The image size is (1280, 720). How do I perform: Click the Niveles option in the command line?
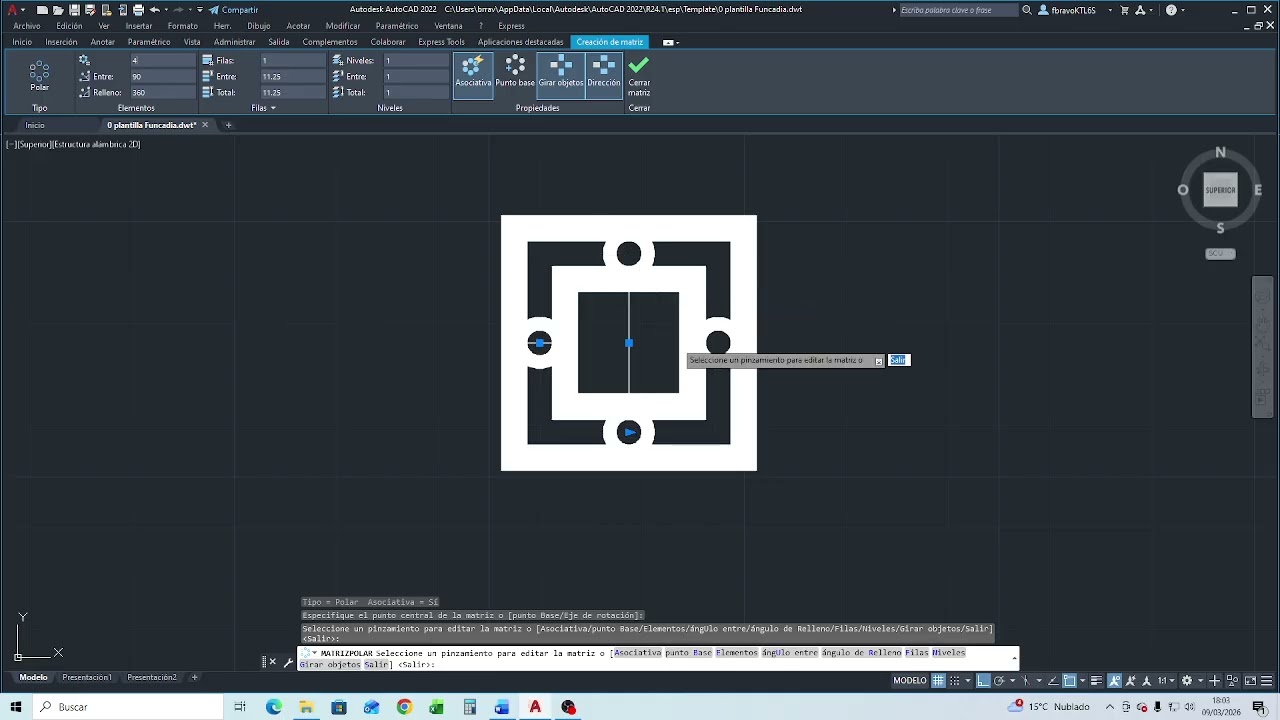pos(948,652)
